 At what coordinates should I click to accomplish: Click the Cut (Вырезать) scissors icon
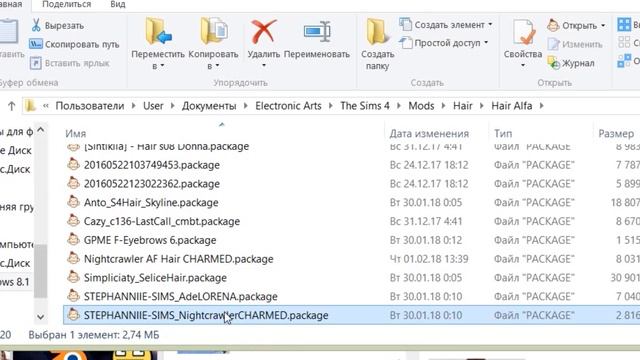[x=36, y=25]
